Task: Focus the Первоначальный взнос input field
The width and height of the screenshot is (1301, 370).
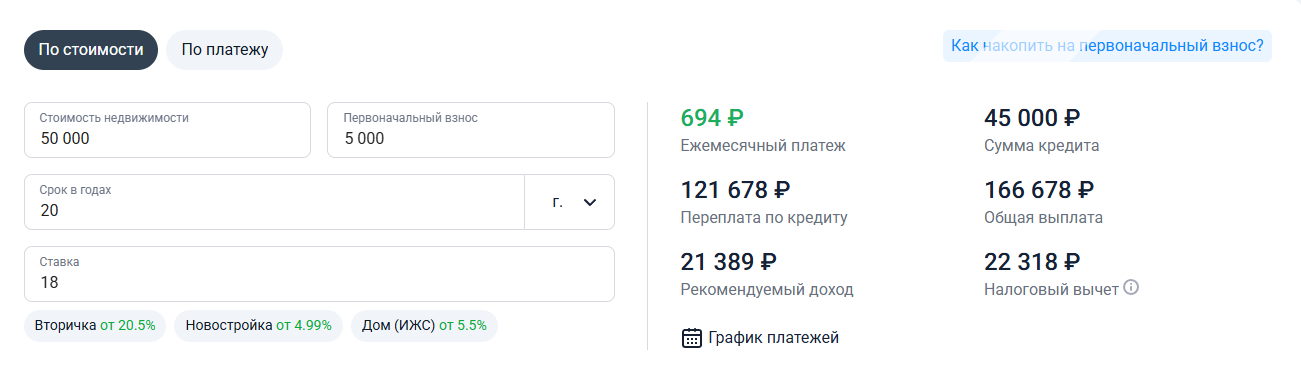Action: [x=471, y=130]
